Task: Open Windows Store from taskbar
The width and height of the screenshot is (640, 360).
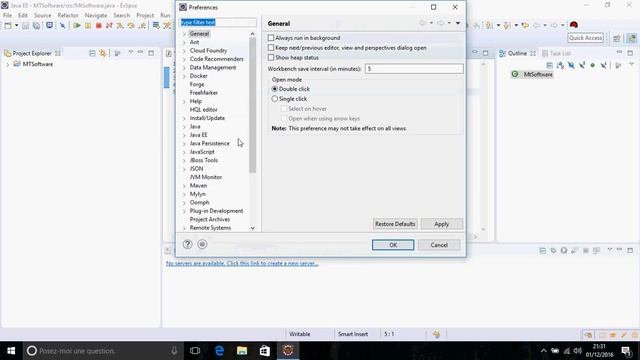Action: coord(264,351)
